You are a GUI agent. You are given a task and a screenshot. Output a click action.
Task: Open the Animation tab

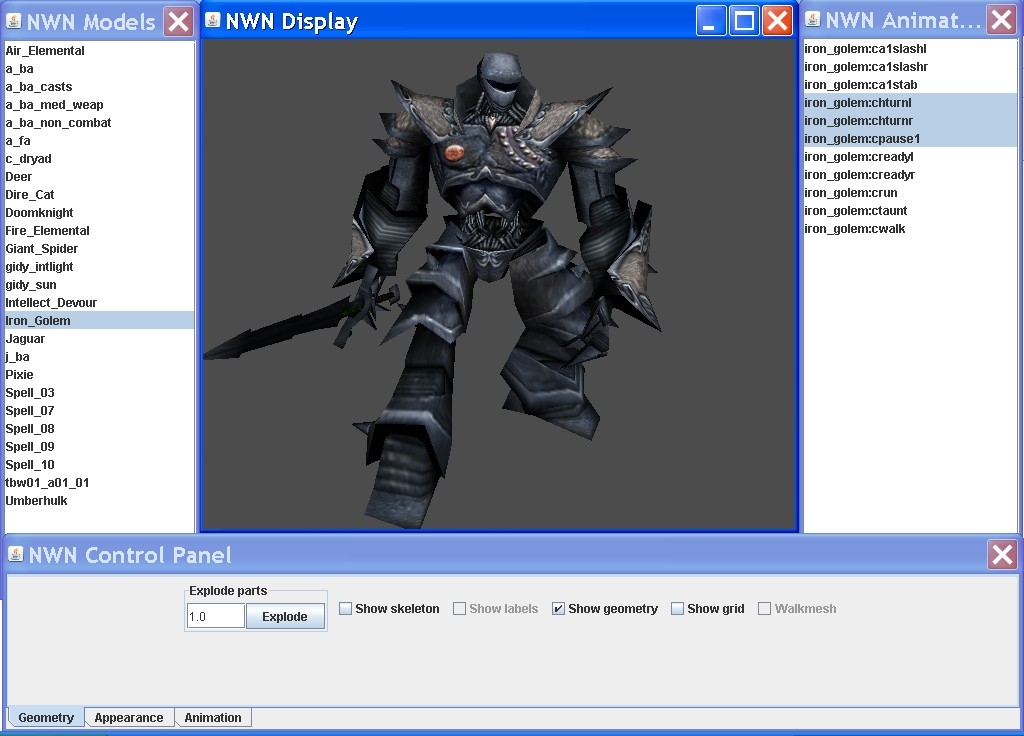click(213, 718)
